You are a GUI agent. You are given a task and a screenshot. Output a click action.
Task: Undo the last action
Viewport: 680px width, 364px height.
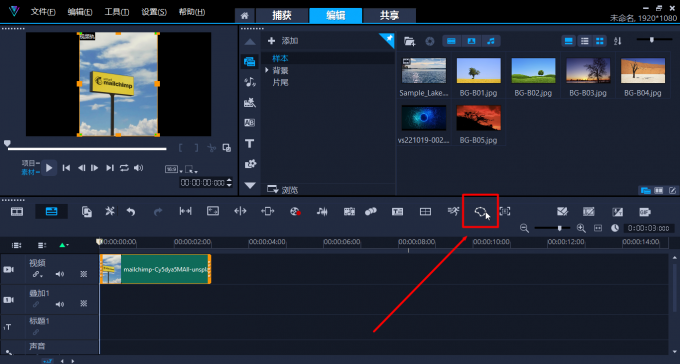[131, 211]
